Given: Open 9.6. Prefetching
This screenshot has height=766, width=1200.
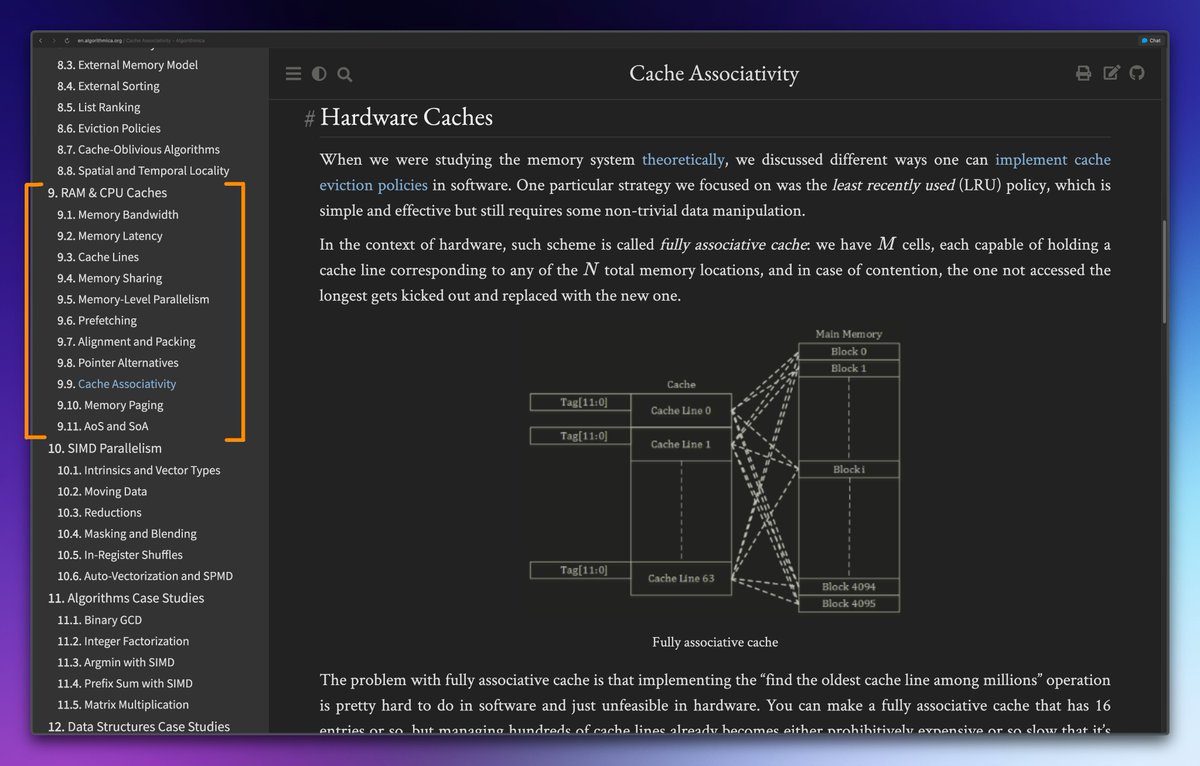Looking at the screenshot, I should coord(97,321).
